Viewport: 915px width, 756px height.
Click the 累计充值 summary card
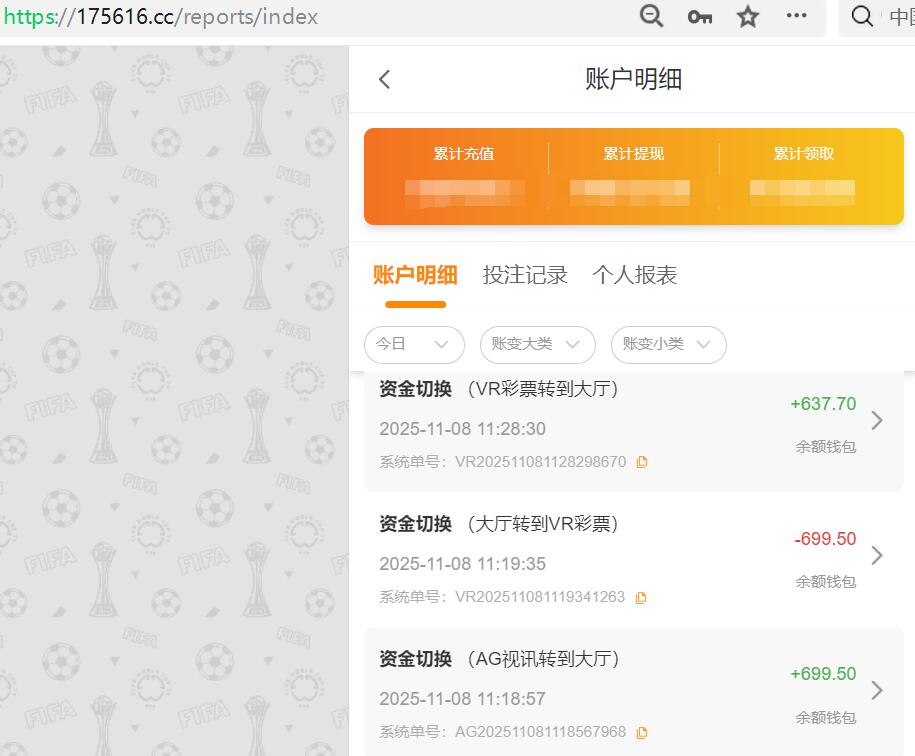[463, 173]
